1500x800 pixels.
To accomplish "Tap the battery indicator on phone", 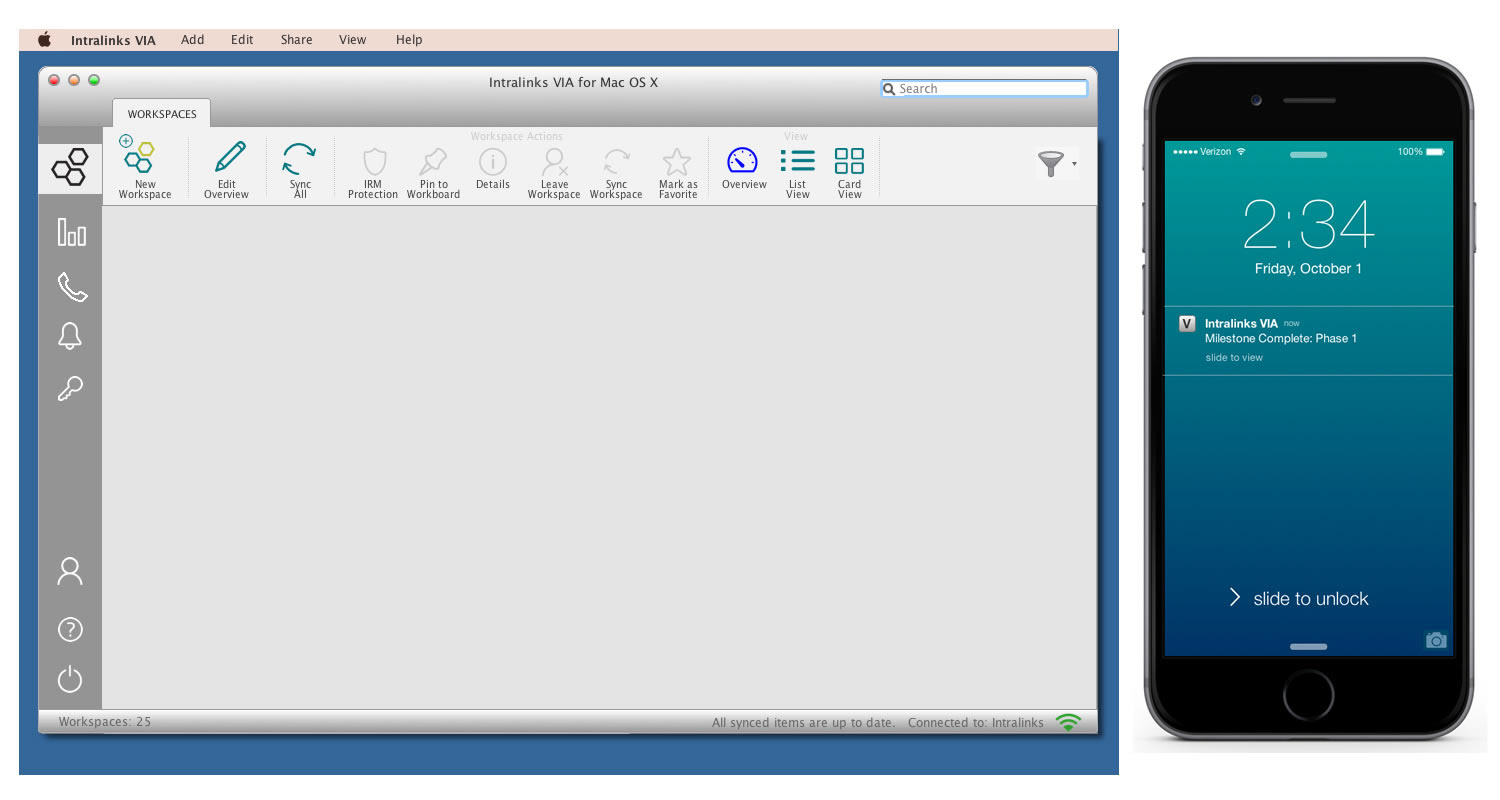I will coord(1435,152).
